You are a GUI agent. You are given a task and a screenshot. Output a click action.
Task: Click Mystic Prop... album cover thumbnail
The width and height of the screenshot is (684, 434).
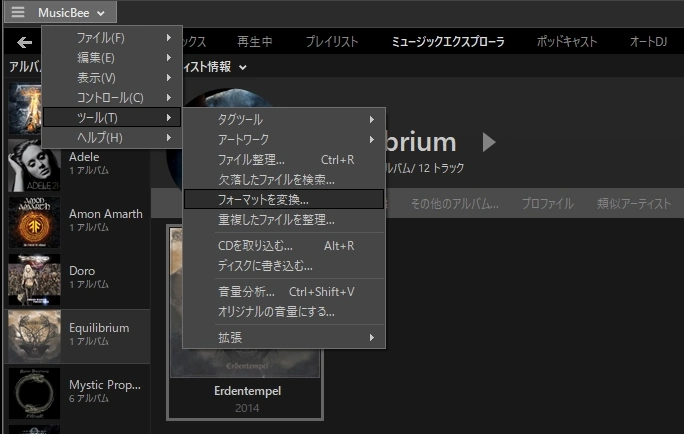(34, 393)
